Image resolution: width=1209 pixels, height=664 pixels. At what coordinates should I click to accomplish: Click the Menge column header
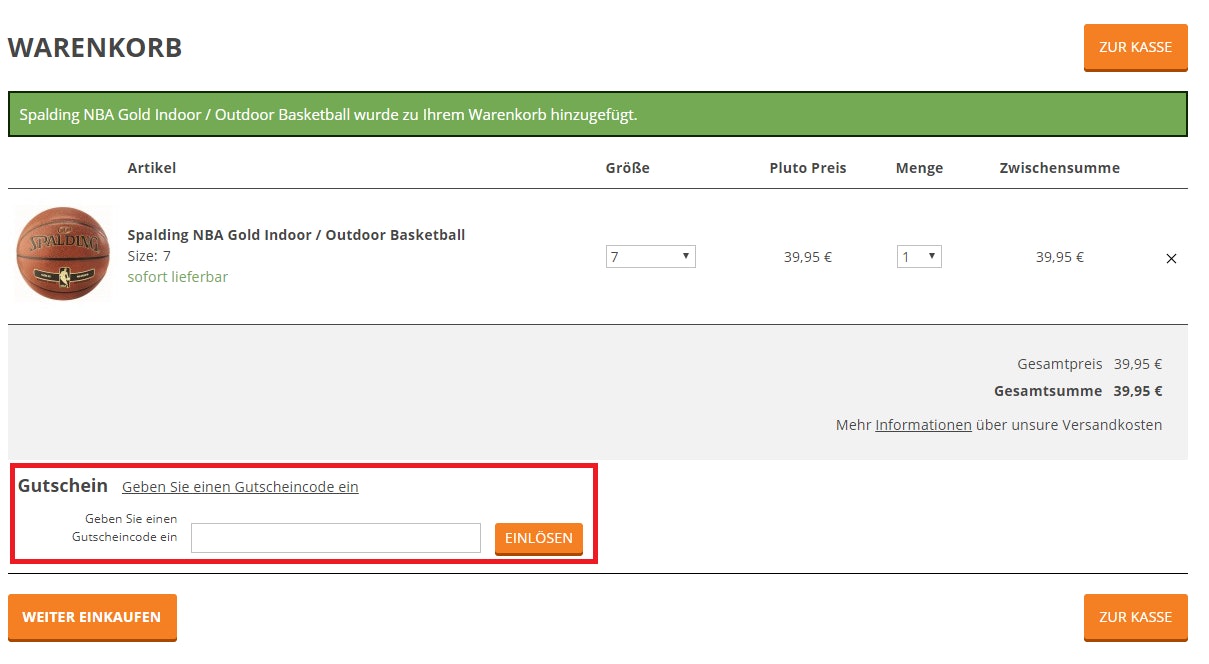[920, 168]
